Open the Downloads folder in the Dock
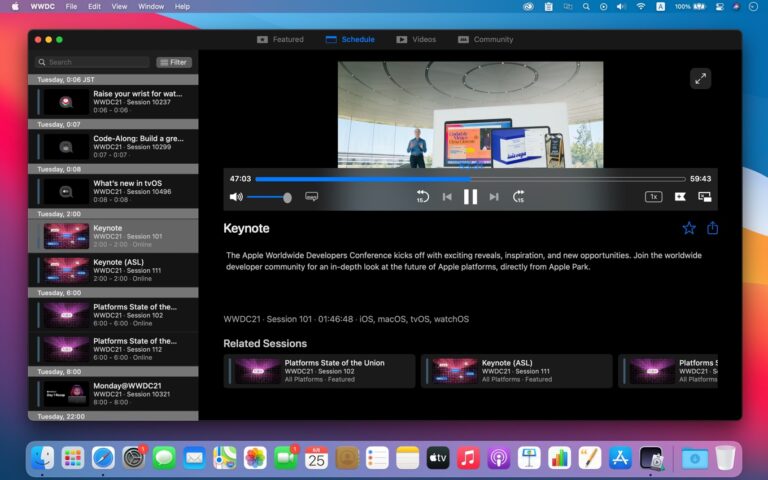Screen dimensions: 768x480 [x=695, y=458]
